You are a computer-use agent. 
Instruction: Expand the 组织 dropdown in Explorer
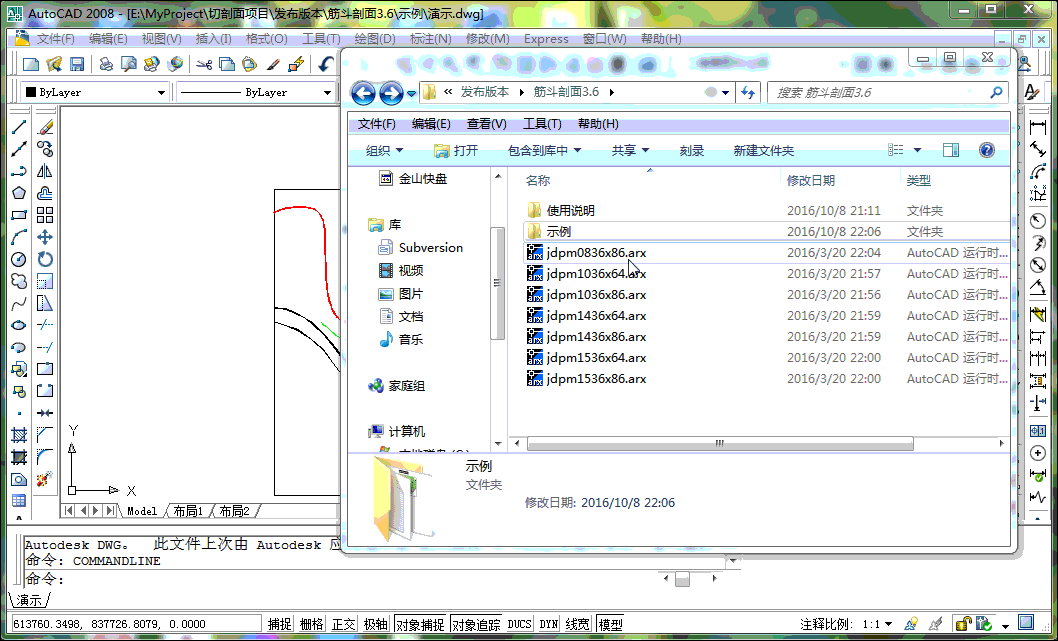(385, 150)
